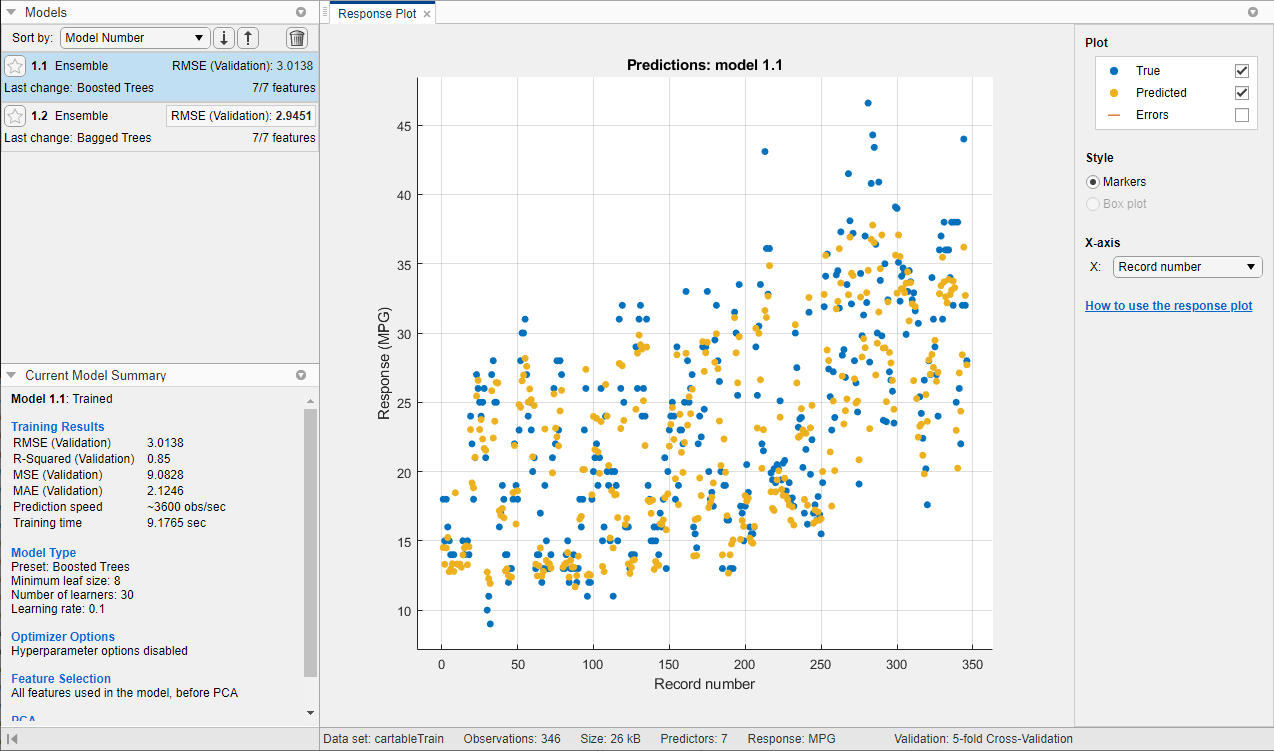Uncheck the Predicted checkbox
This screenshot has height=751, width=1274.
pyautogui.click(x=1241, y=92)
